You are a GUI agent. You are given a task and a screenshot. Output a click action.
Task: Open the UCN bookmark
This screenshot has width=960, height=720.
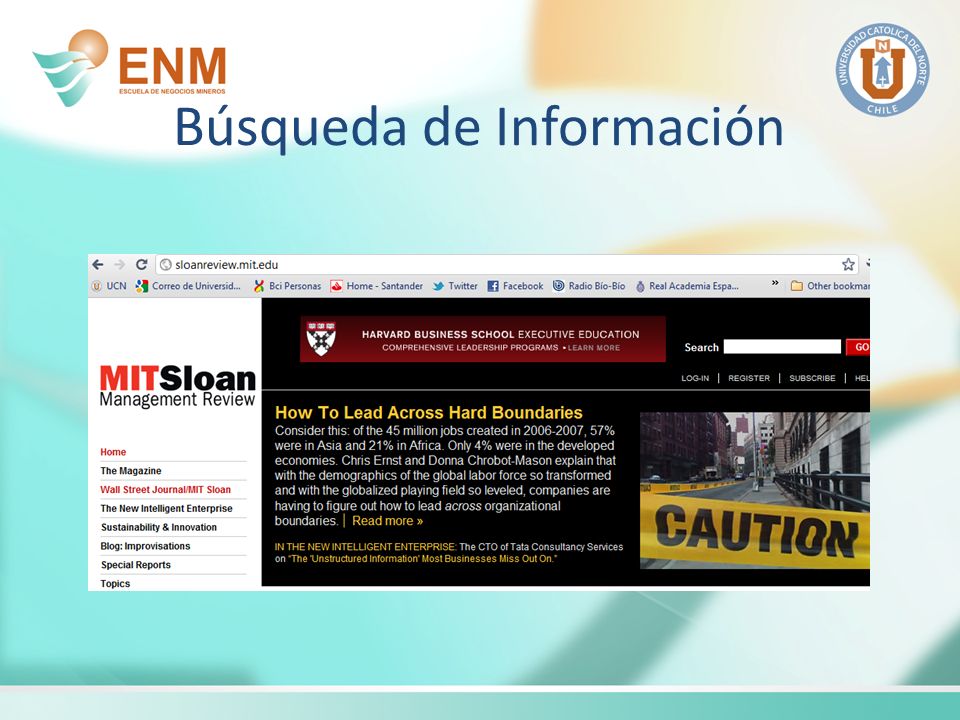[x=109, y=286]
